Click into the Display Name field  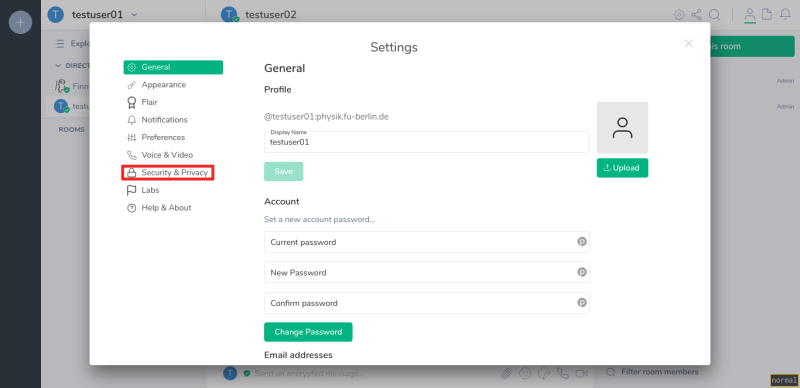(x=426, y=142)
